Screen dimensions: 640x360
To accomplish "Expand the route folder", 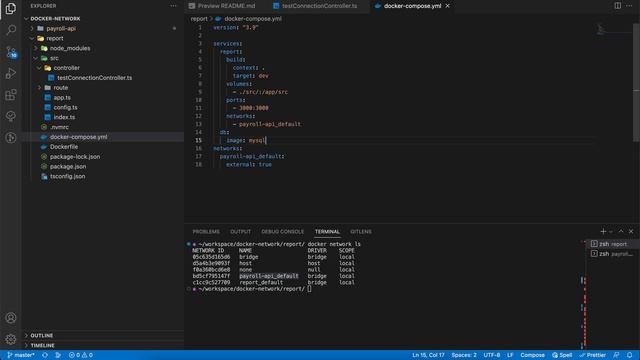I will [x=39, y=88].
